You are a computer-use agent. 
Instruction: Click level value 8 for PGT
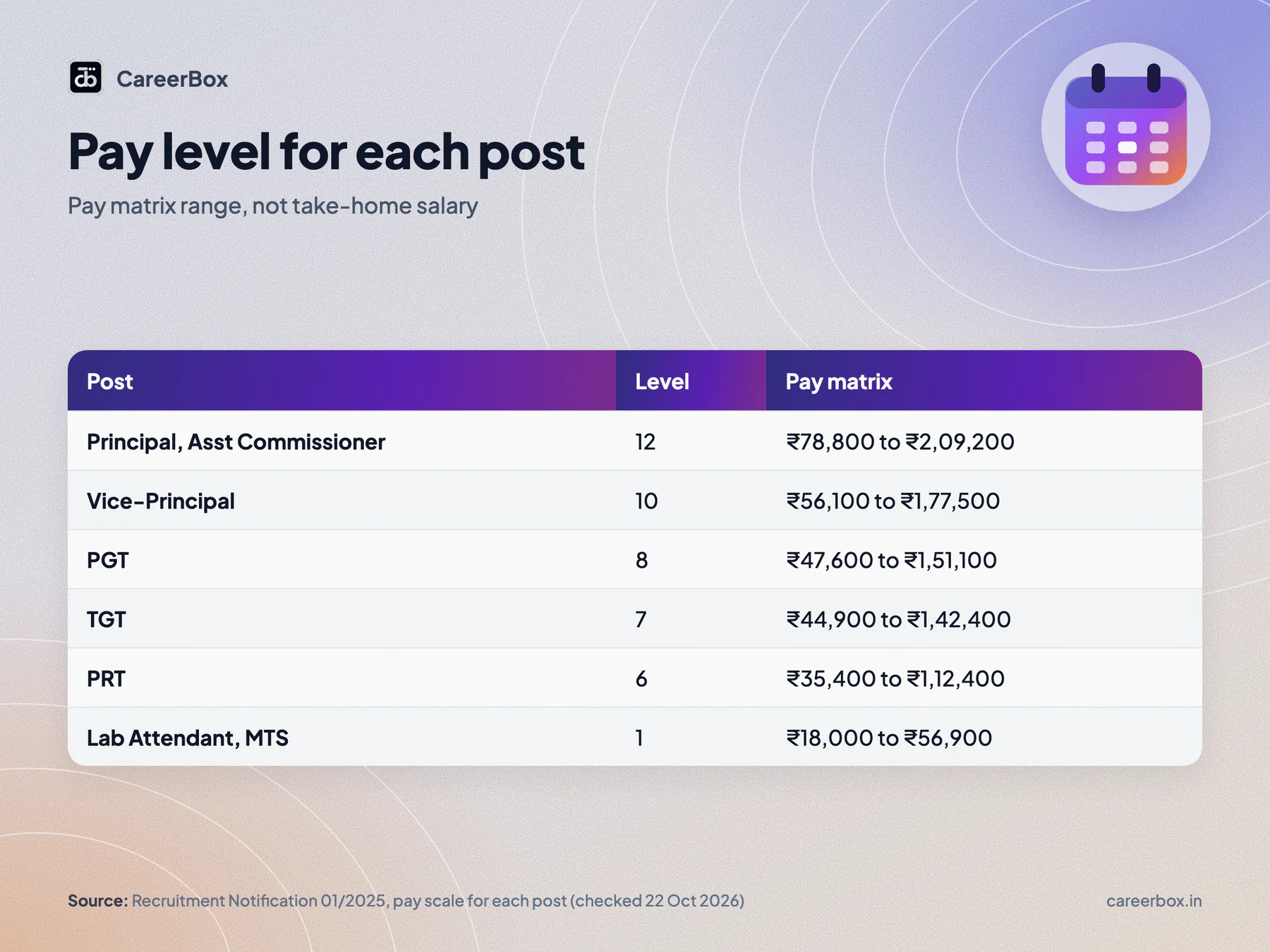[641, 560]
